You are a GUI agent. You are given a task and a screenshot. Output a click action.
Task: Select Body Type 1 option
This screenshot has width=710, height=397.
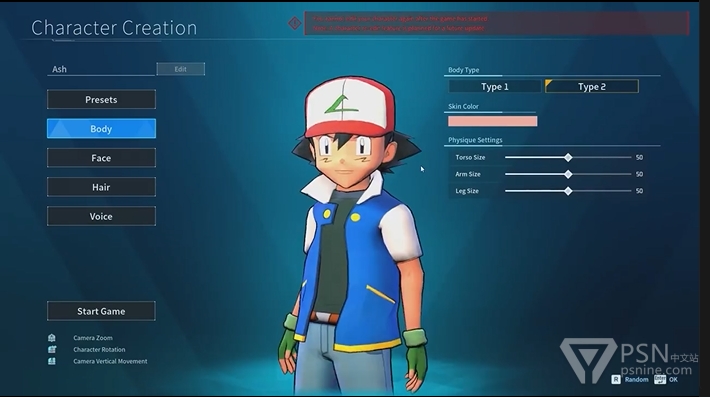coord(494,86)
